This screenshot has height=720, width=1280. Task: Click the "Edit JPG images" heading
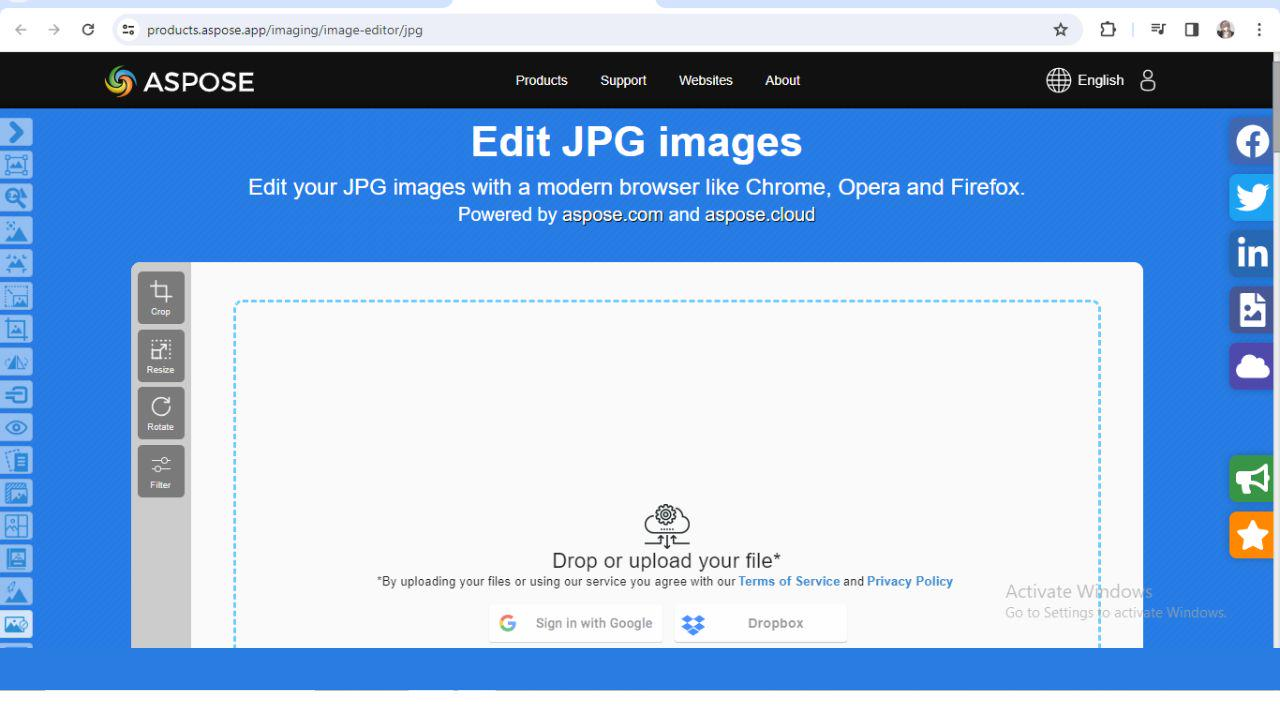pos(637,142)
